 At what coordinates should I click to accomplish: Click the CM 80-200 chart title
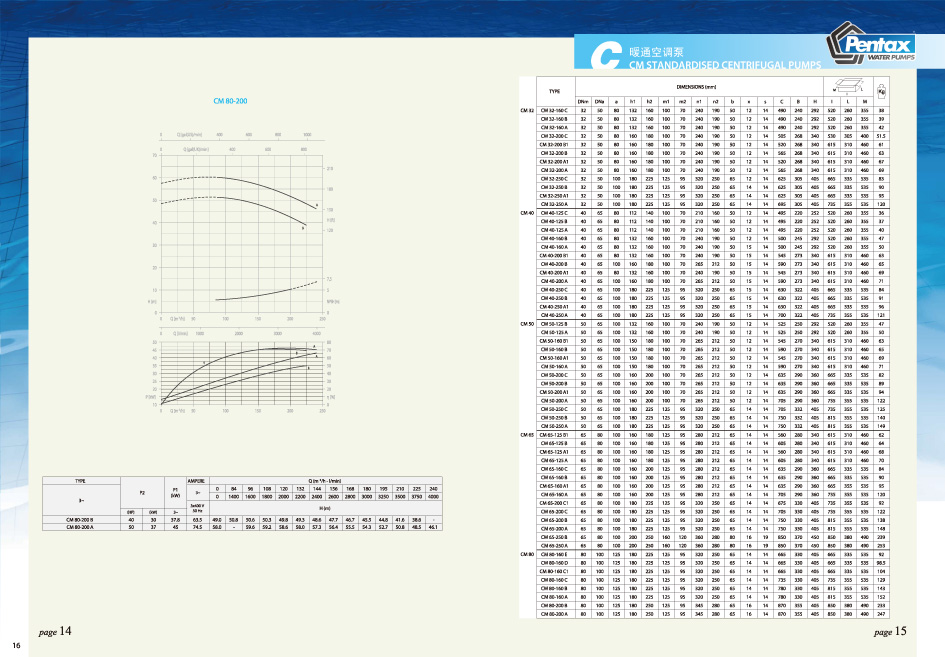click(231, 101)
